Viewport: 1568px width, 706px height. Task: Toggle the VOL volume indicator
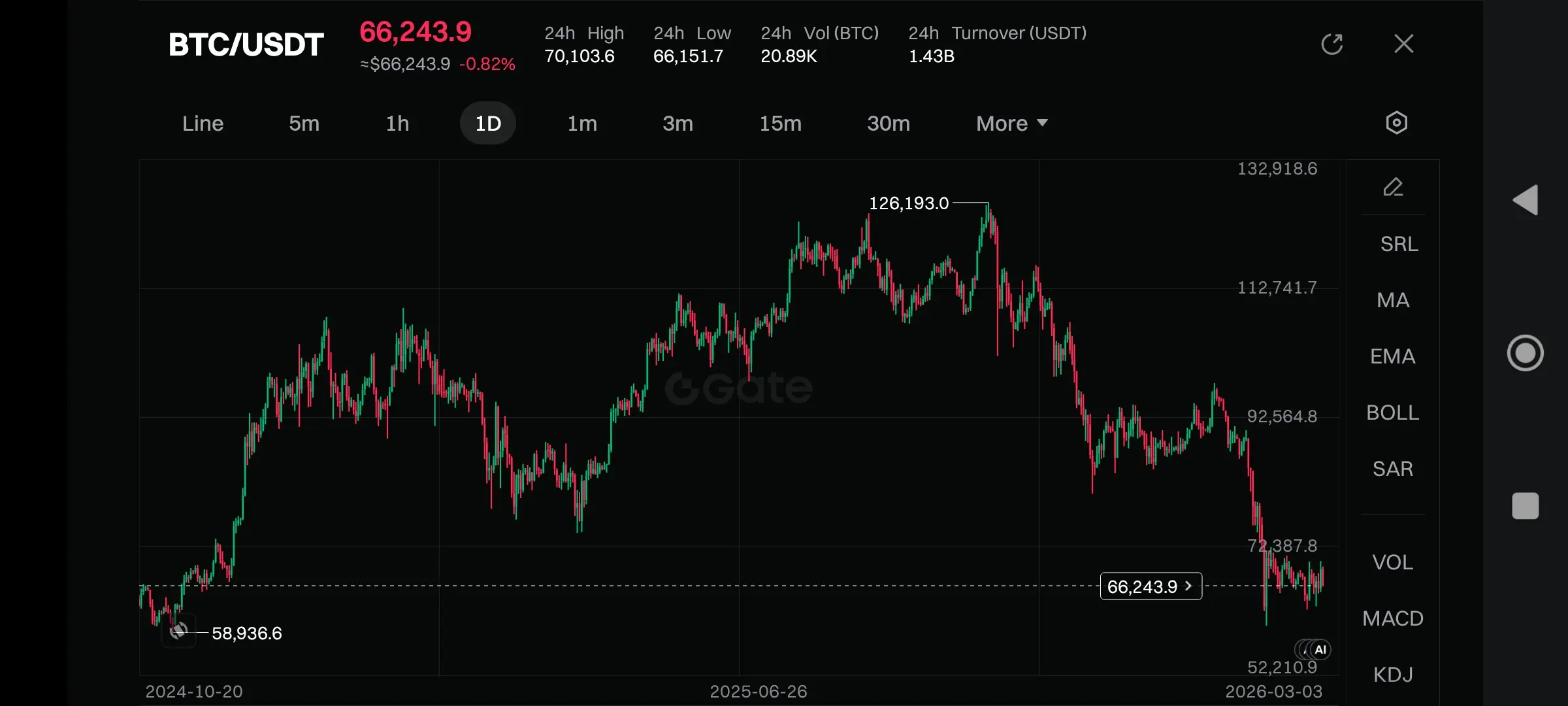(x=1393, y=562)
